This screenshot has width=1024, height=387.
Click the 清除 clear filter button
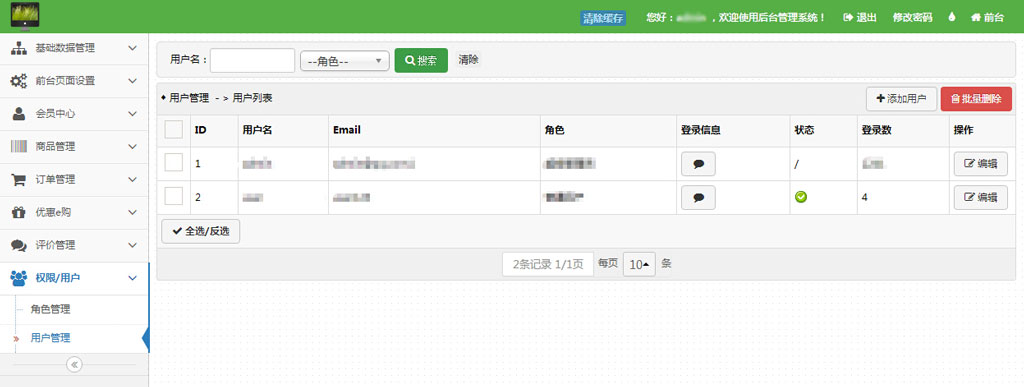pos(468,60)
